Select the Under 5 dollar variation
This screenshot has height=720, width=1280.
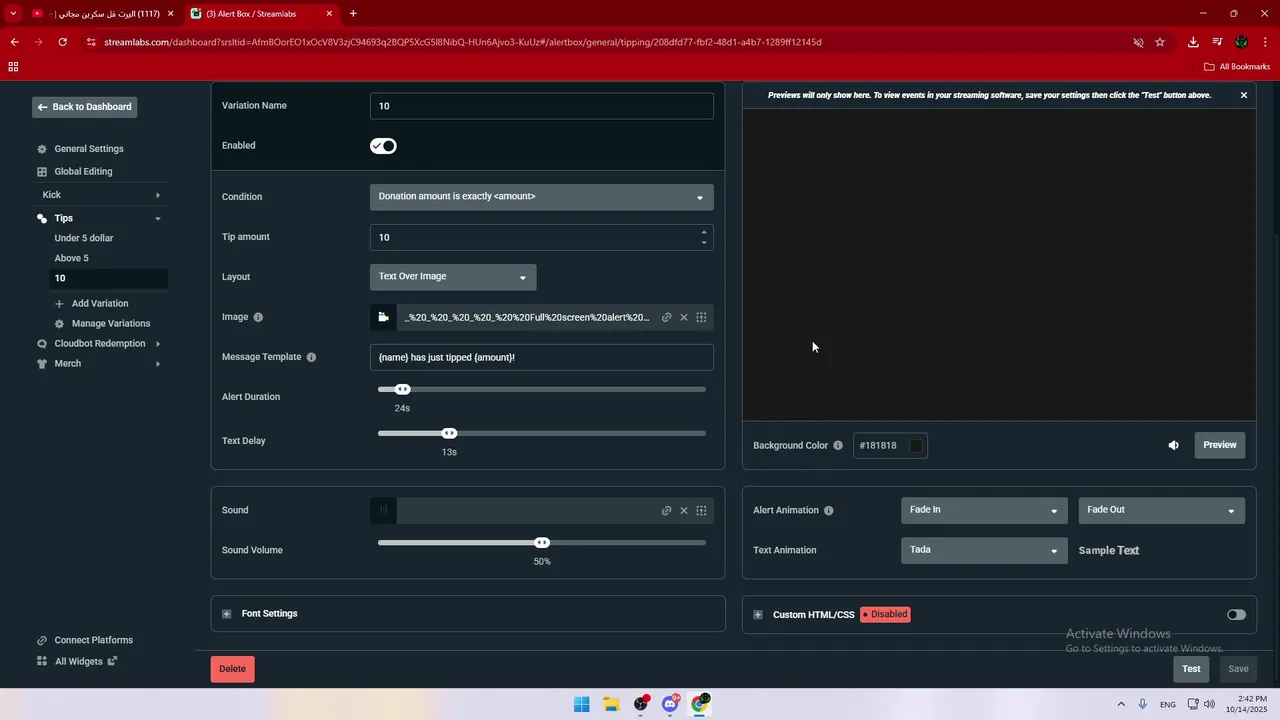(x=84, y=238)
